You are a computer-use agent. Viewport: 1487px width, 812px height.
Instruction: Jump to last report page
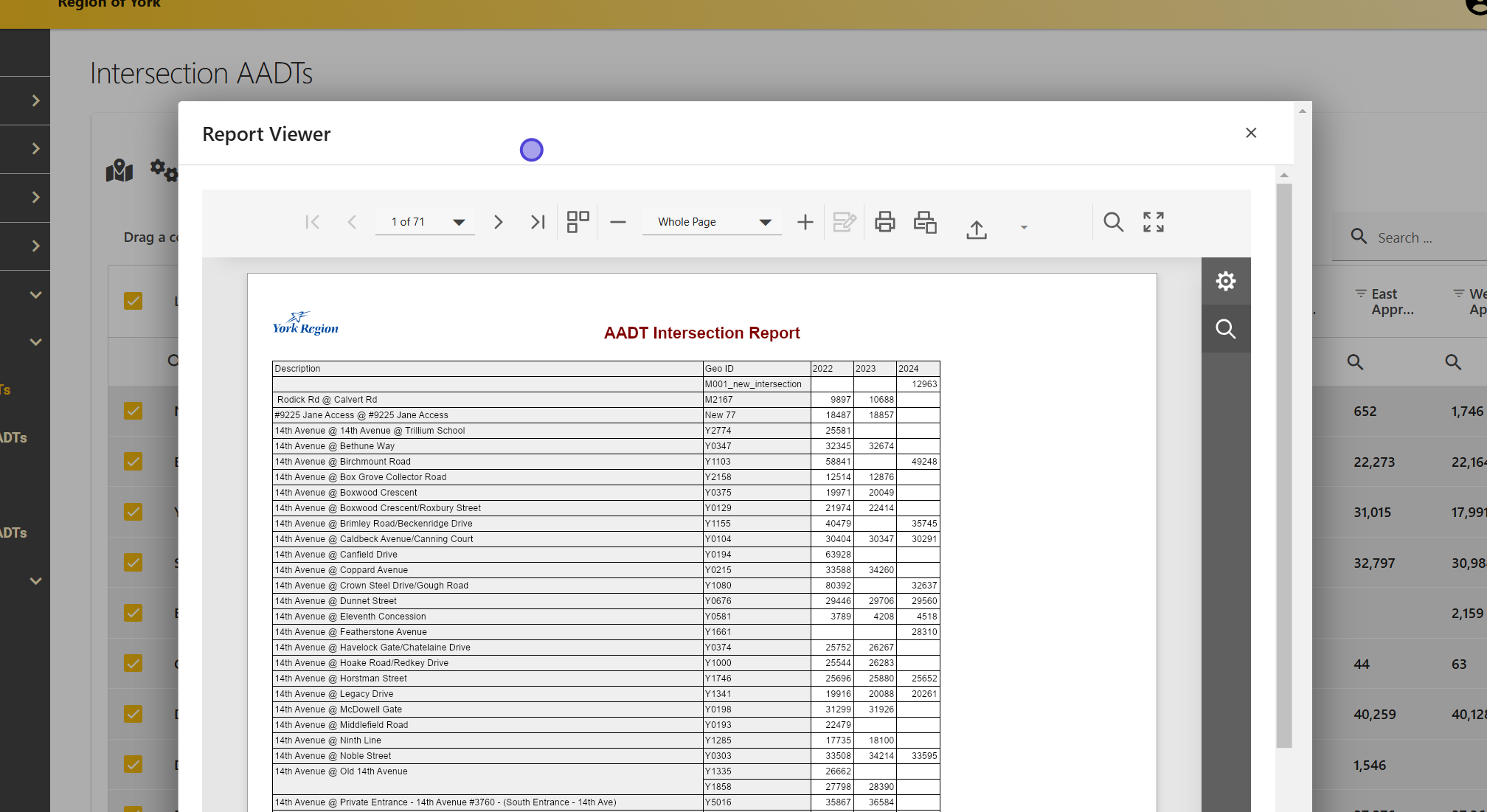(x=538, y=222)
